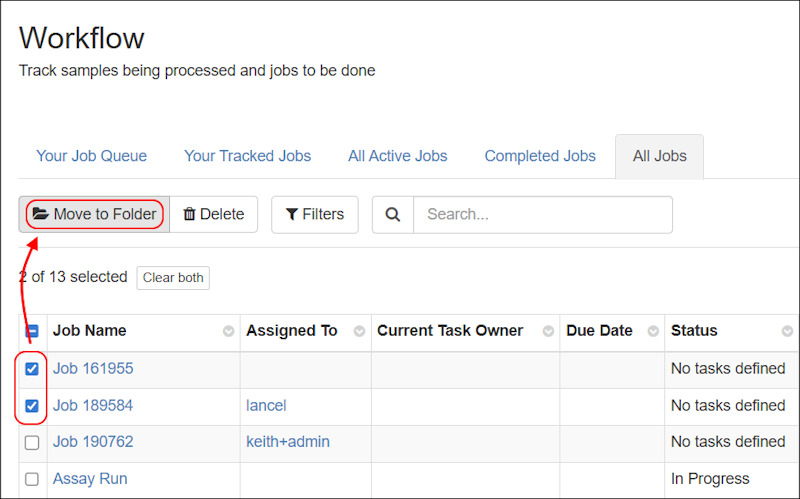The width and height of the screenshot is (800, 499).
Task: Click the Clear both button
Action: 173,278
